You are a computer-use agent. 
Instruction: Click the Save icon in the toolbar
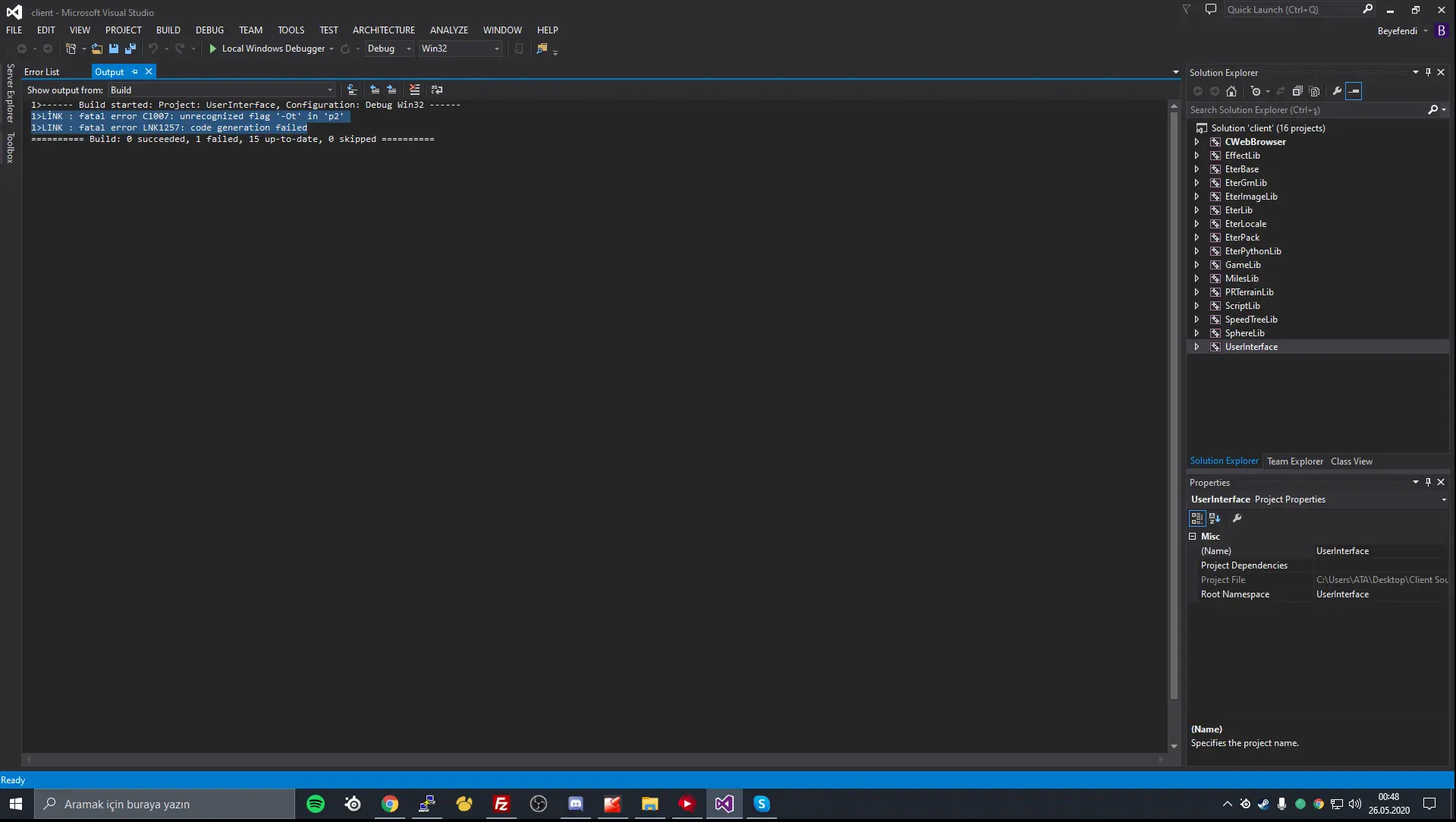click(x=114, y=49)
